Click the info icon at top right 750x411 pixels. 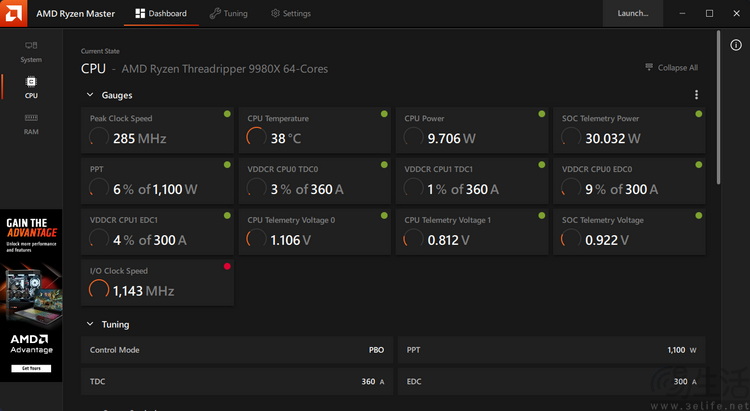click(736, 45)
